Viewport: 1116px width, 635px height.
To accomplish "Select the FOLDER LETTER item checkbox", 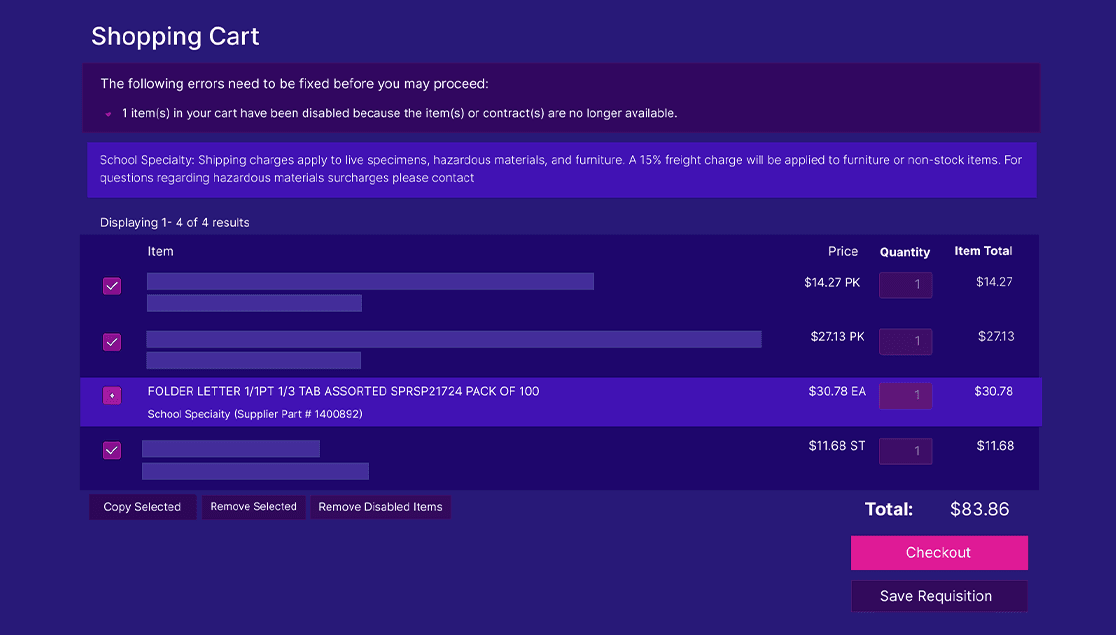I will click(112, 396).
